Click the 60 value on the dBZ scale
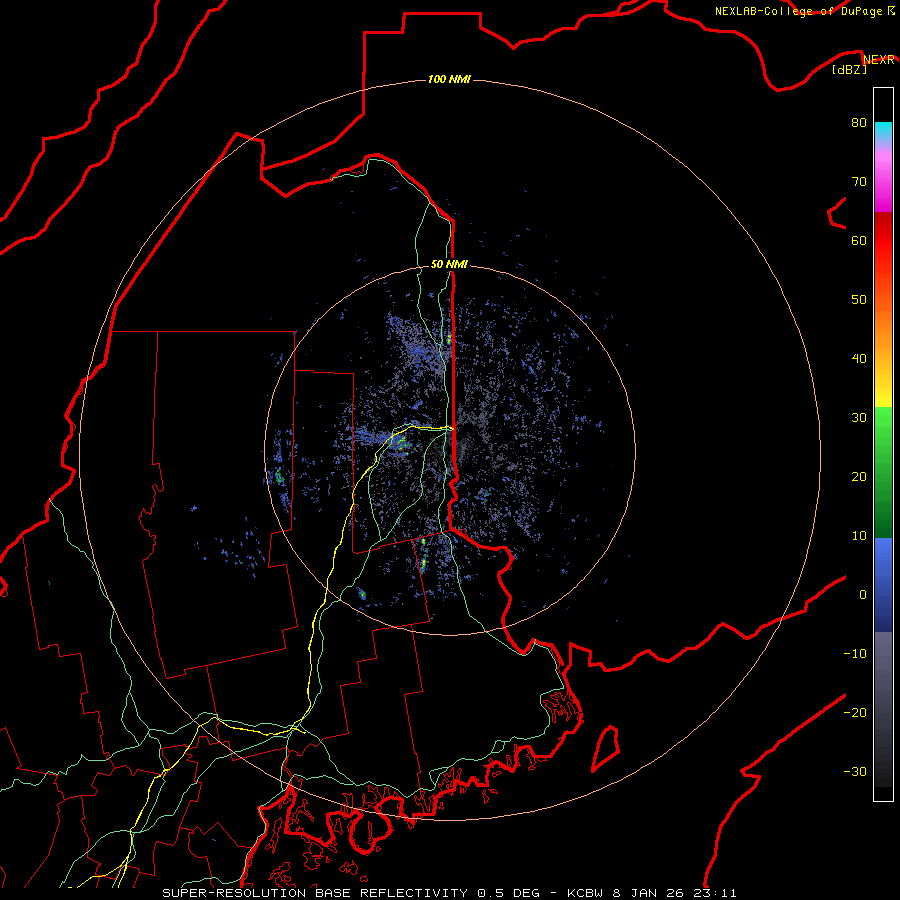This screenshot has width=900, height=900. [x=859, y=240]
